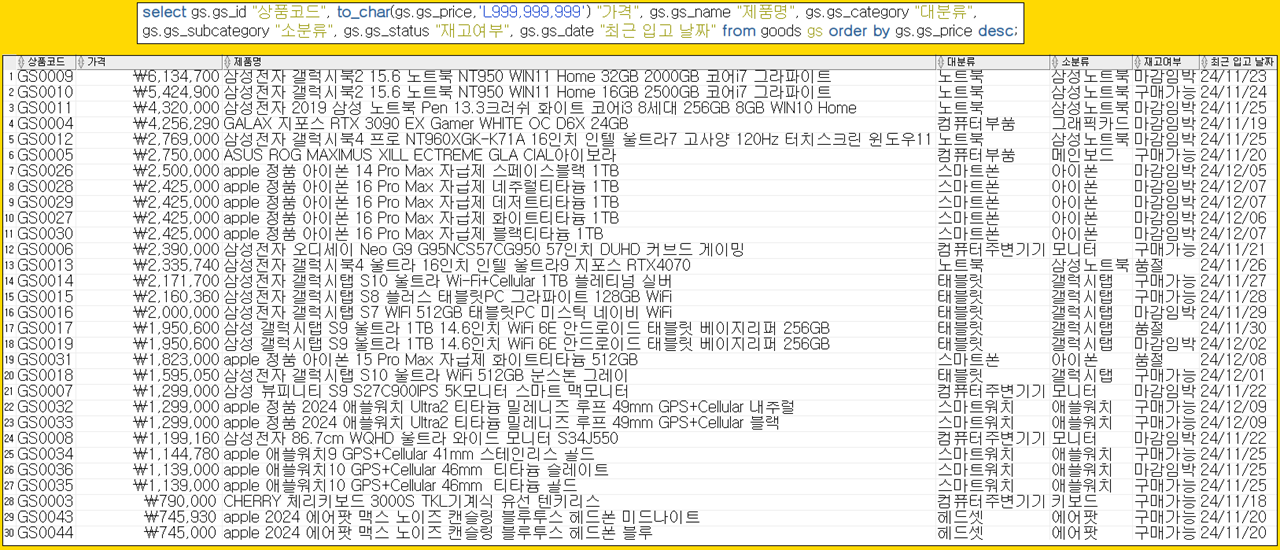Click 품절 status in GS0013 row
The height and width of the screenshot is (550, 1280).
(1149, 265)
